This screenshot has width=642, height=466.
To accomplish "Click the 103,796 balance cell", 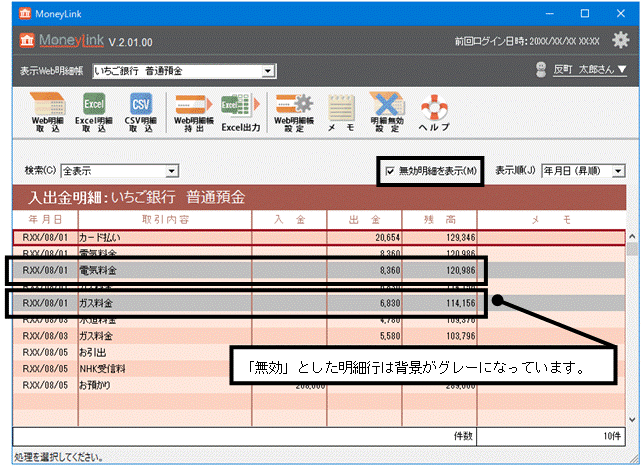I will [440, 336].
